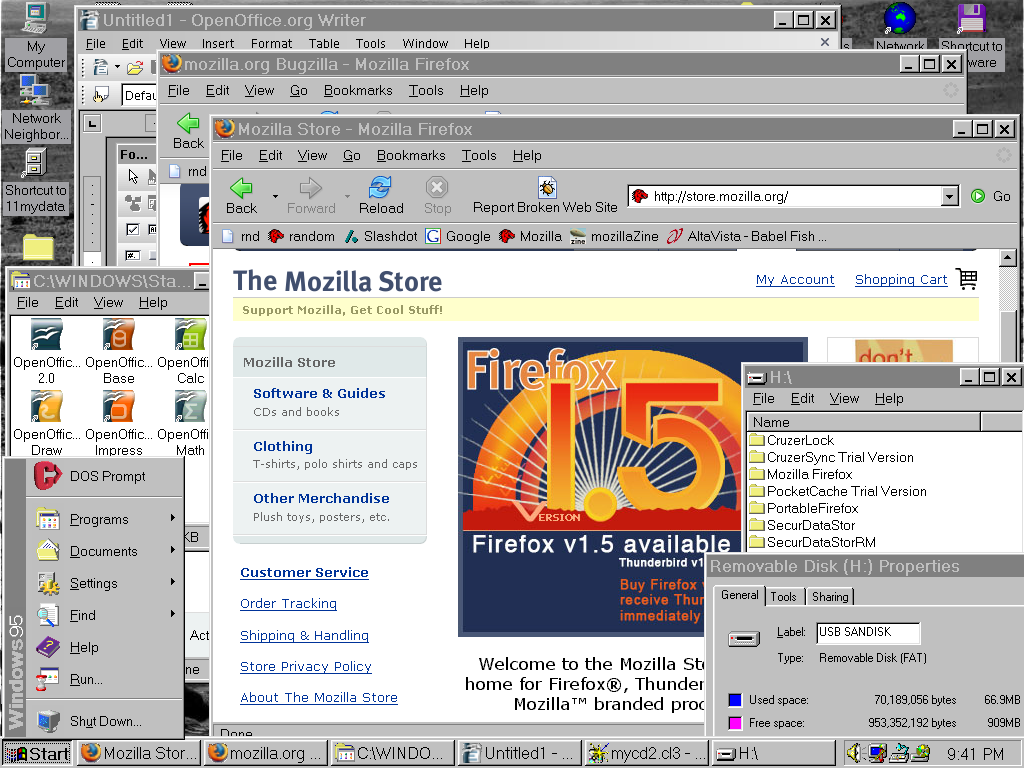1024x768 pixels.
Task: Switch to the Sharing tab in Properties
Action: tap(829, 596)
